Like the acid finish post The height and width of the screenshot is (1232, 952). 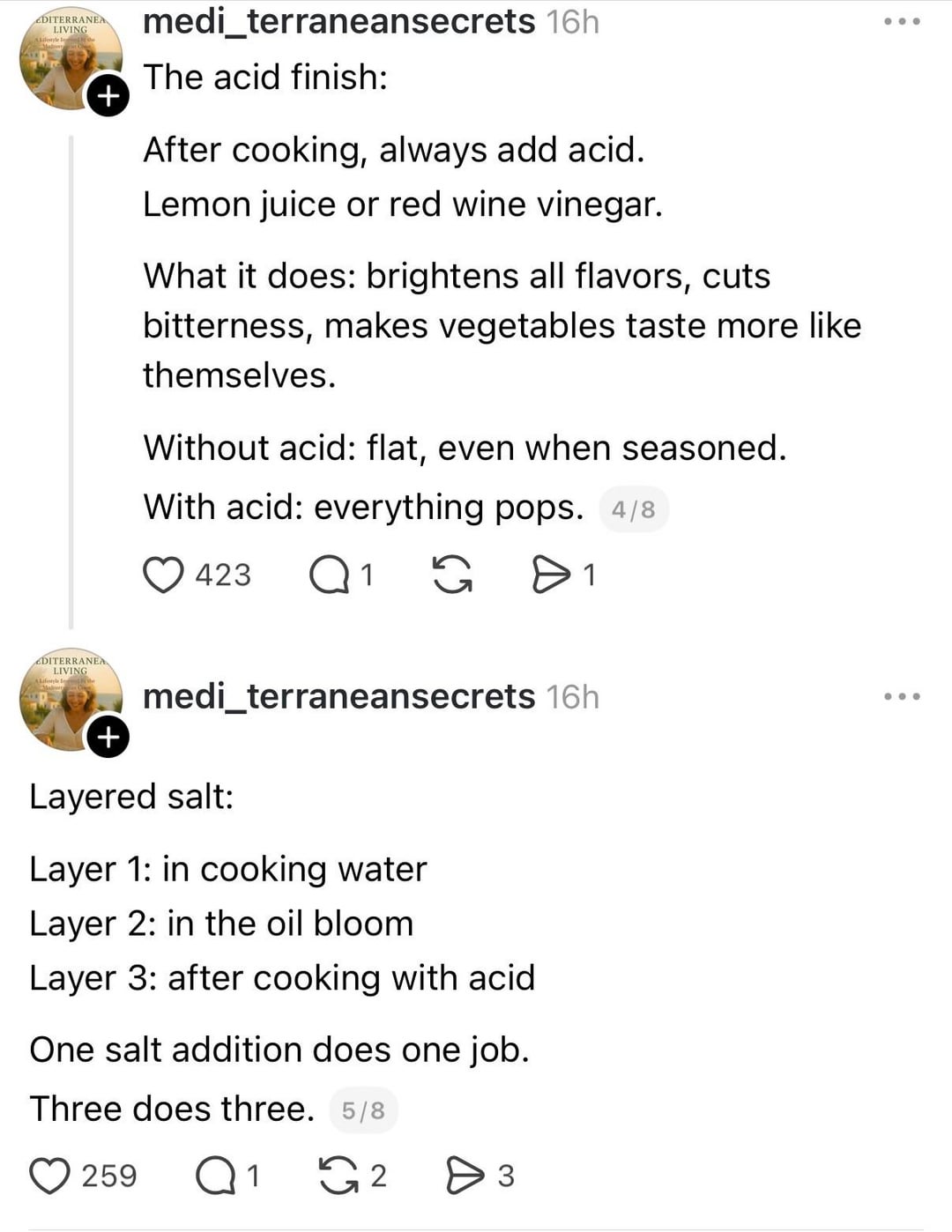pyautogui.click(x=163, y=575)
